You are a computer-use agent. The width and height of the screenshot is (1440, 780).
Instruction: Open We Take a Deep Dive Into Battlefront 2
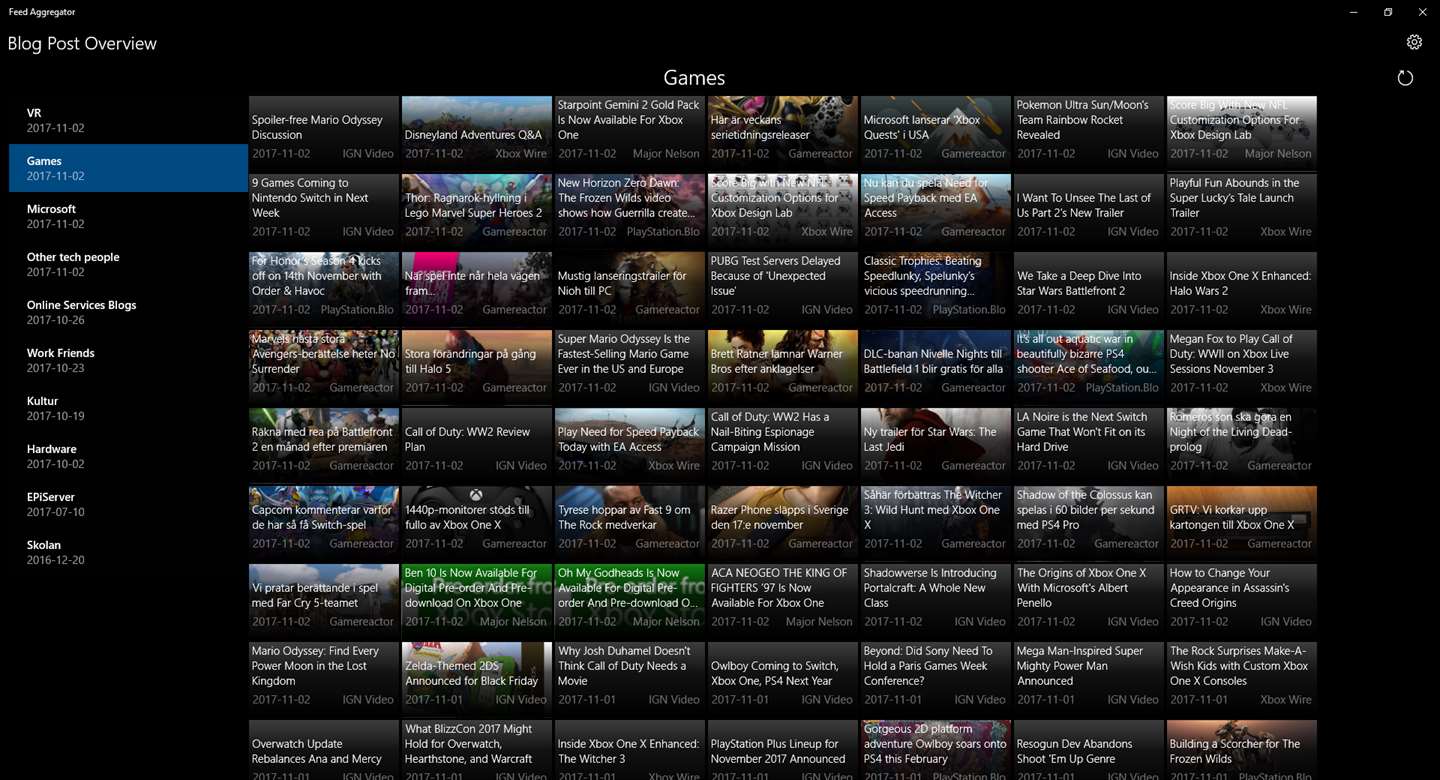[1089, 289]
